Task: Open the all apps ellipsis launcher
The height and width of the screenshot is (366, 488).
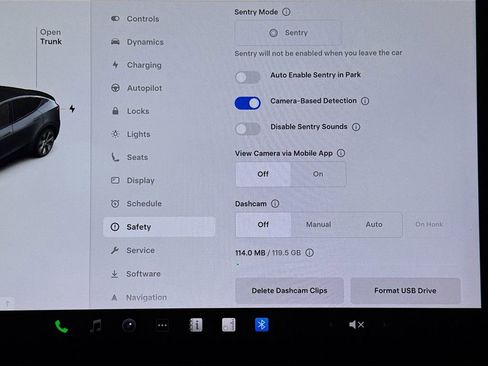Action: (x=162, y=325)
